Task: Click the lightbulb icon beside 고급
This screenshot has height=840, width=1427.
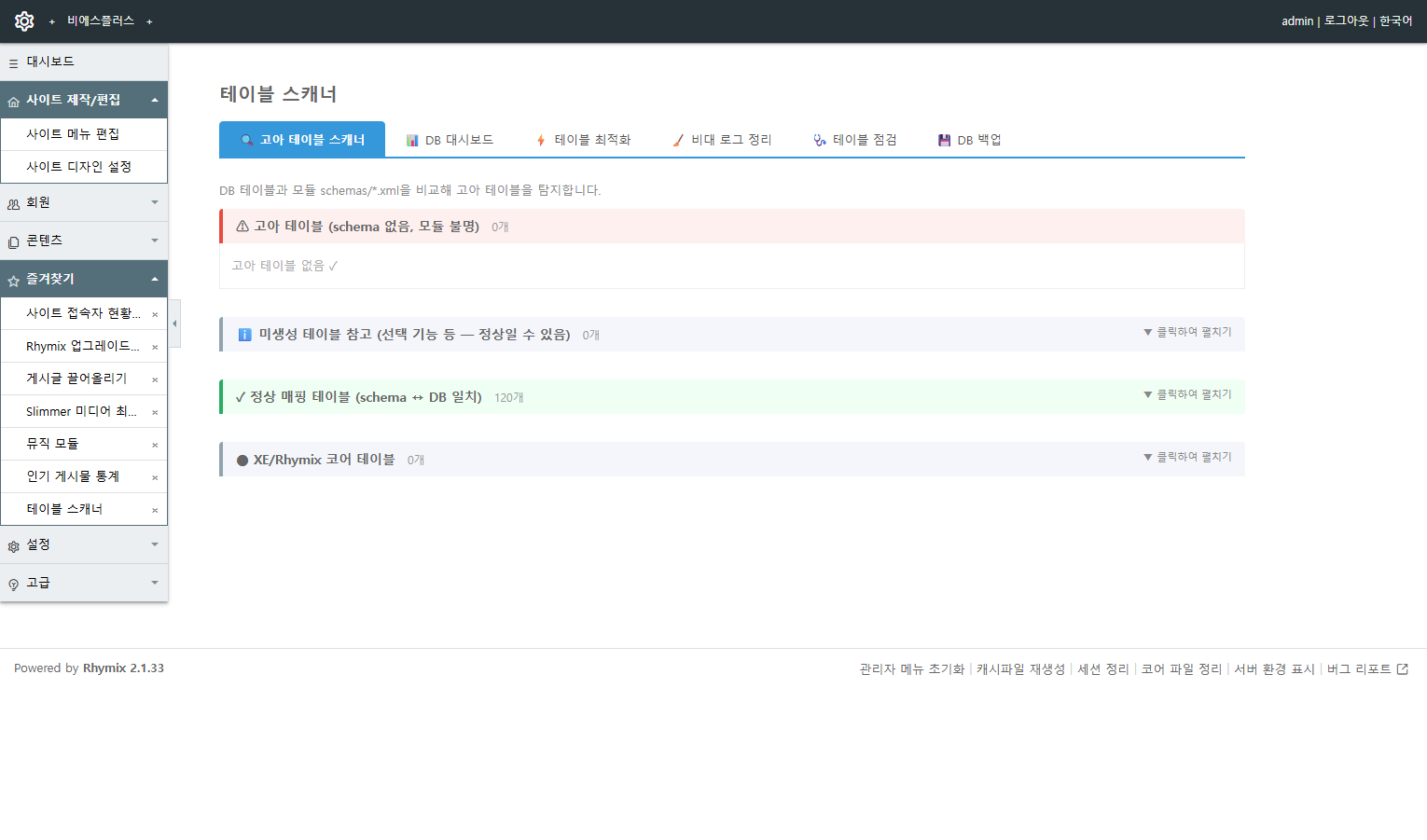Action: (13, 585)
